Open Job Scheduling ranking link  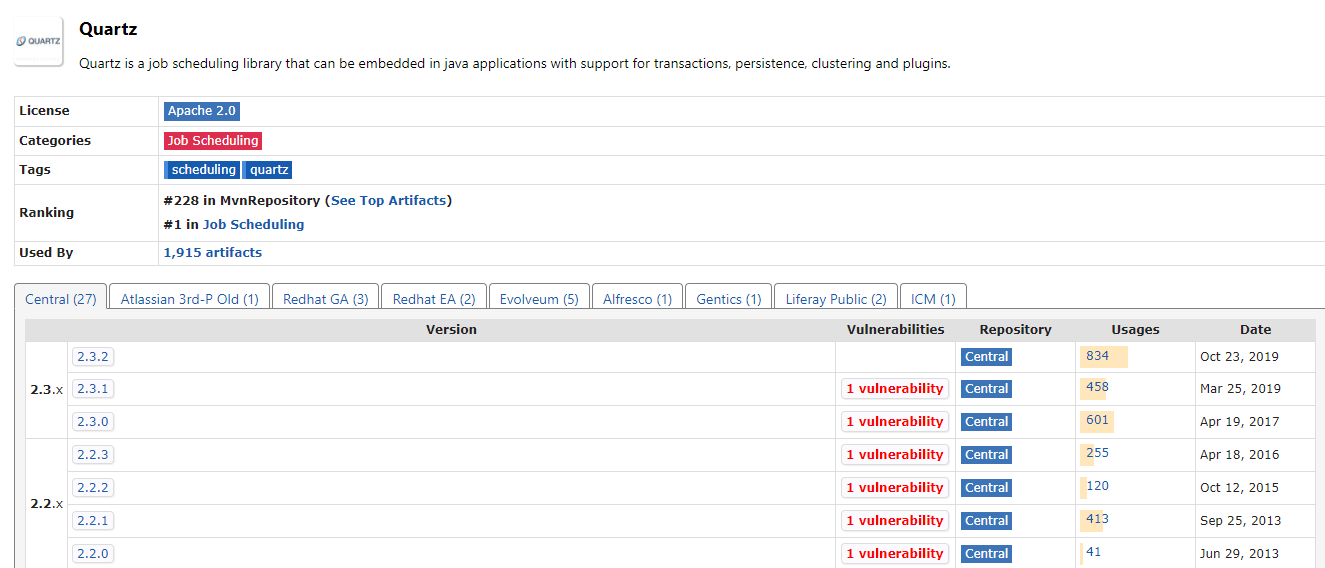tap(253, 225)
